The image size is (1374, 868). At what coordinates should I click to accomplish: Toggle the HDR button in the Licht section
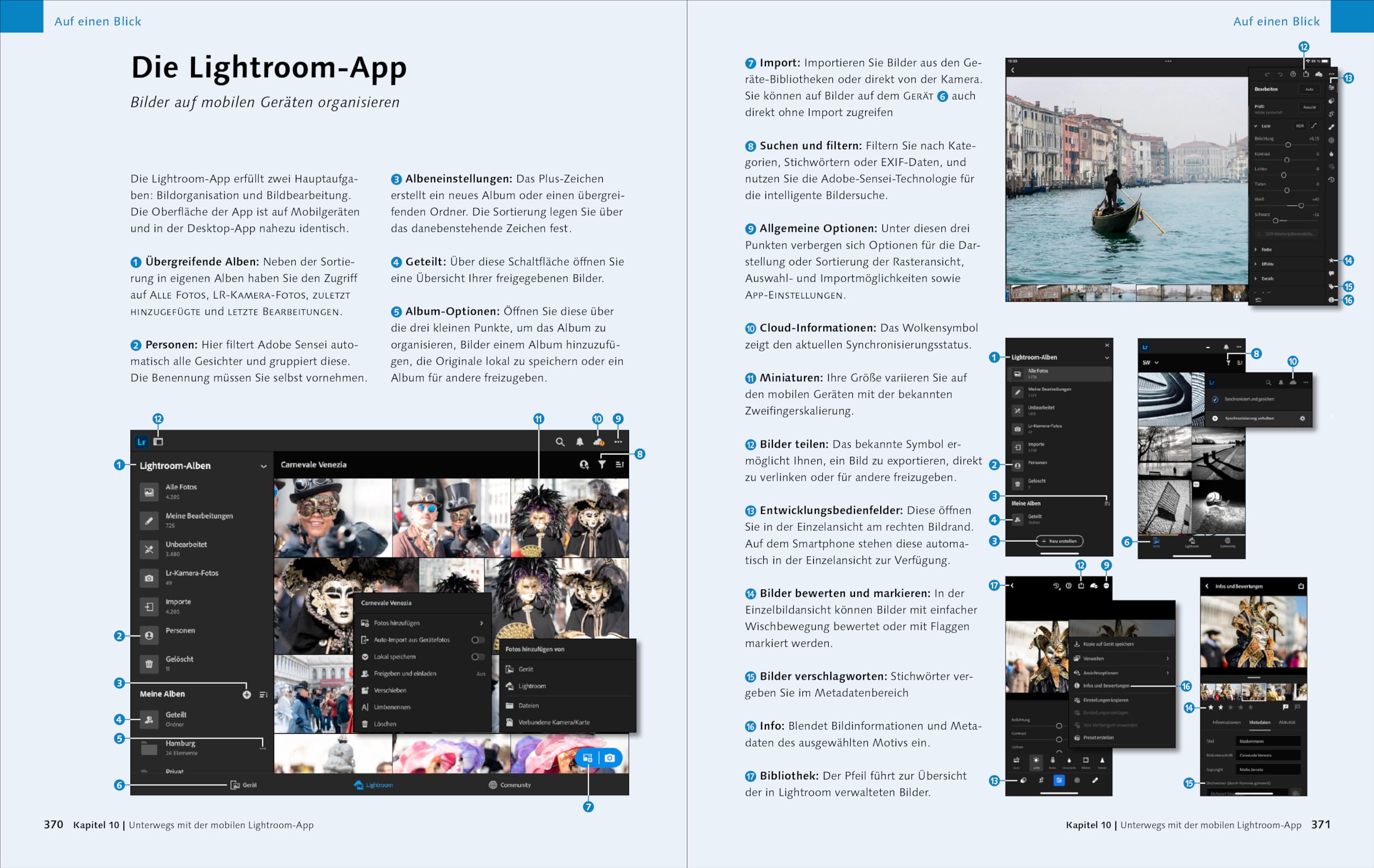(1300, 126)
